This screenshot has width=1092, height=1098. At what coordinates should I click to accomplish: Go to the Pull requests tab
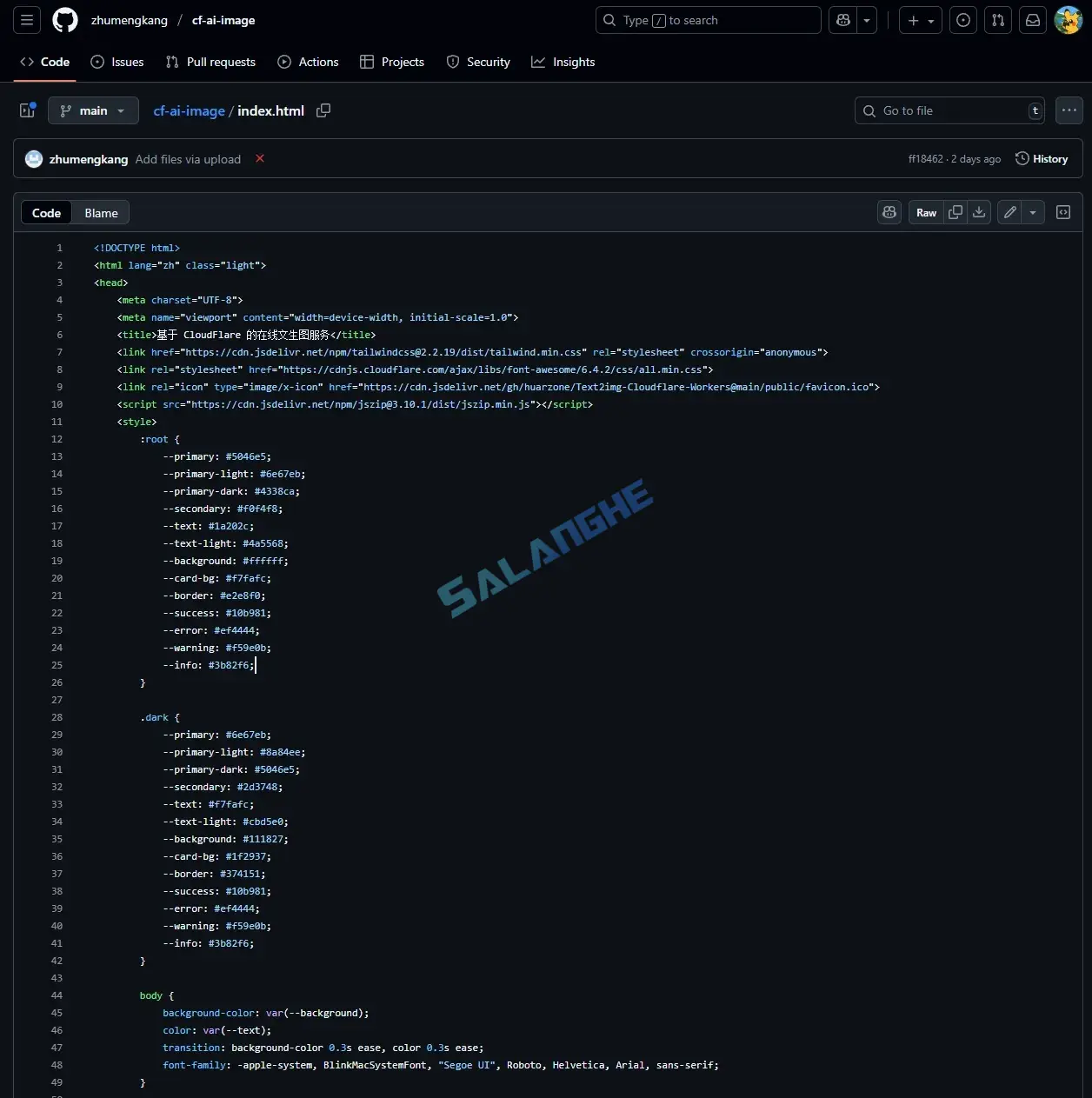[210, 62]
